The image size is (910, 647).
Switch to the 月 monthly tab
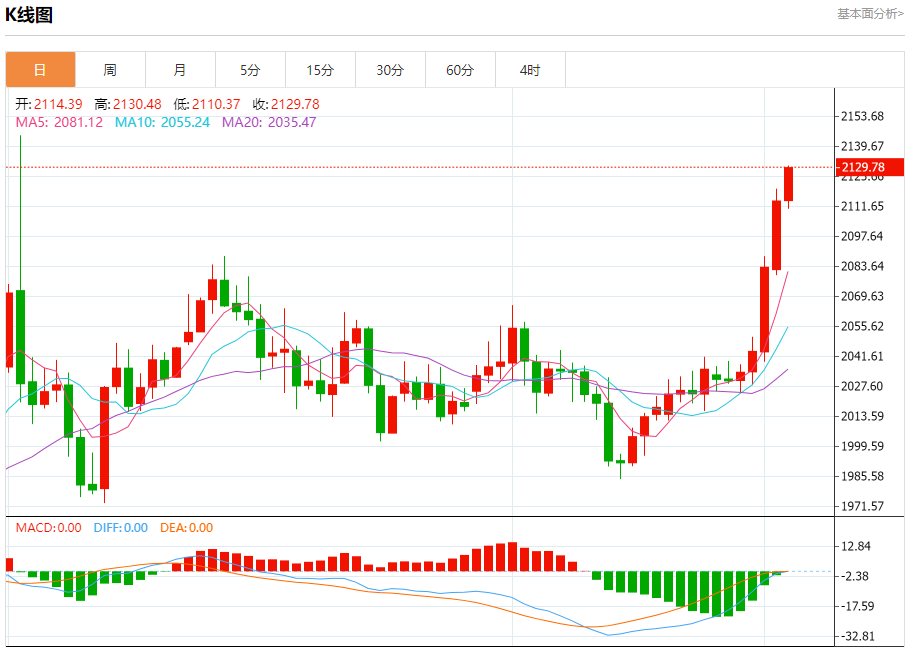pos(180,70)
